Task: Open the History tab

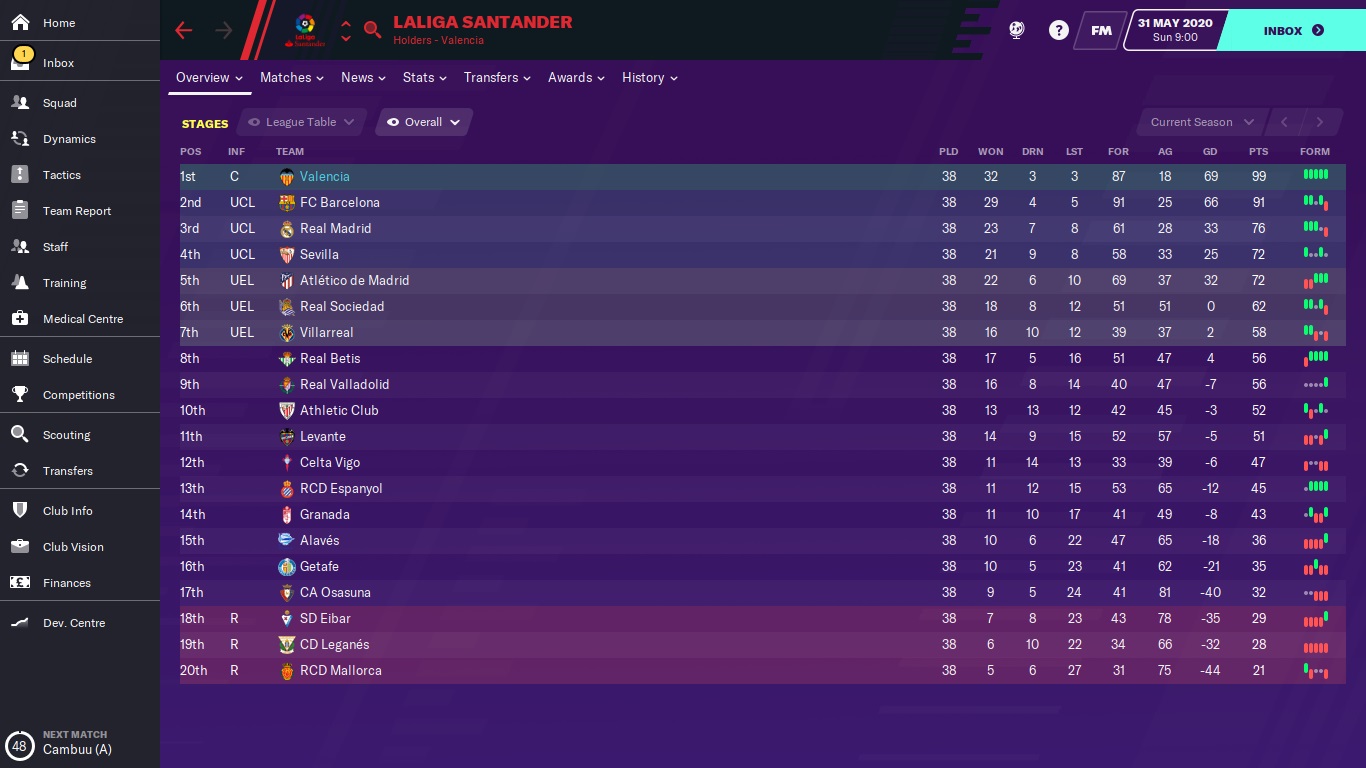Action: click(649, 77)
